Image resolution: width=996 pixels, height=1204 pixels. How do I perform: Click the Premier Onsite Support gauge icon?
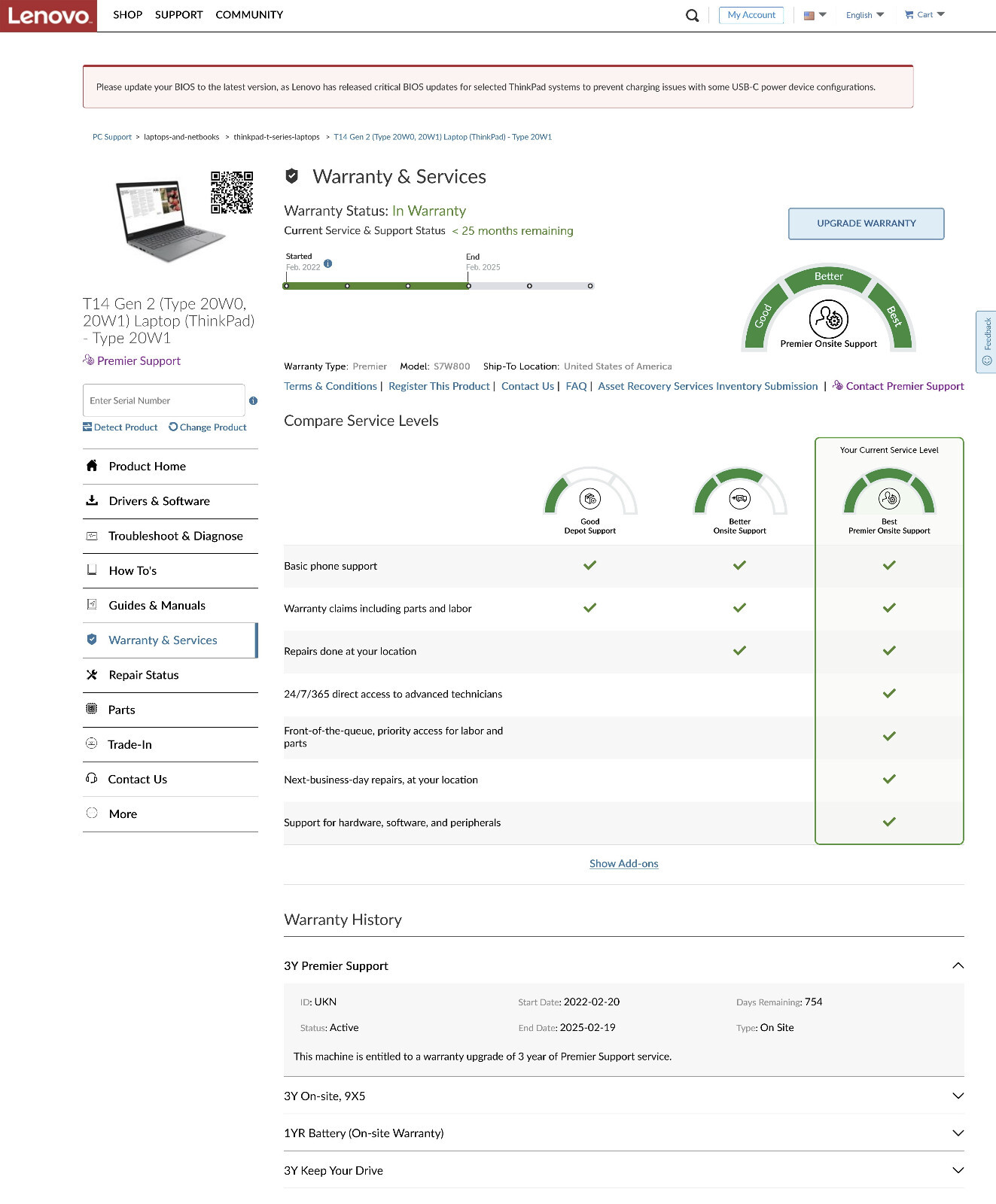click(x=828, y=318)
